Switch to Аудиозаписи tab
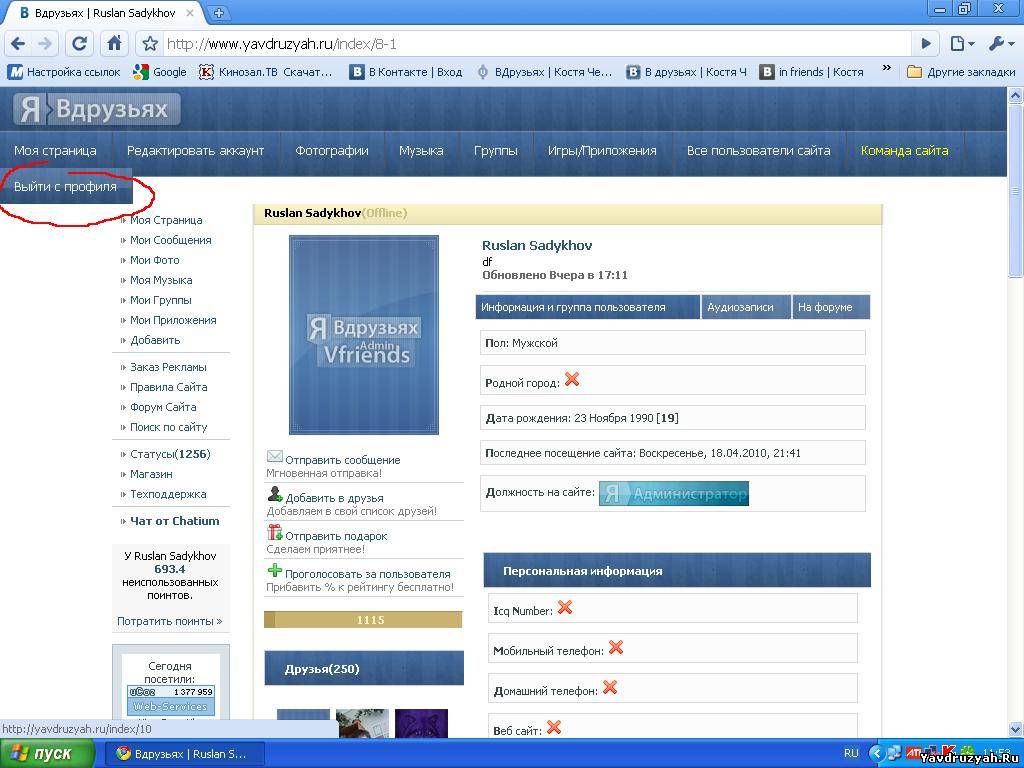 [x=740, y=307]
